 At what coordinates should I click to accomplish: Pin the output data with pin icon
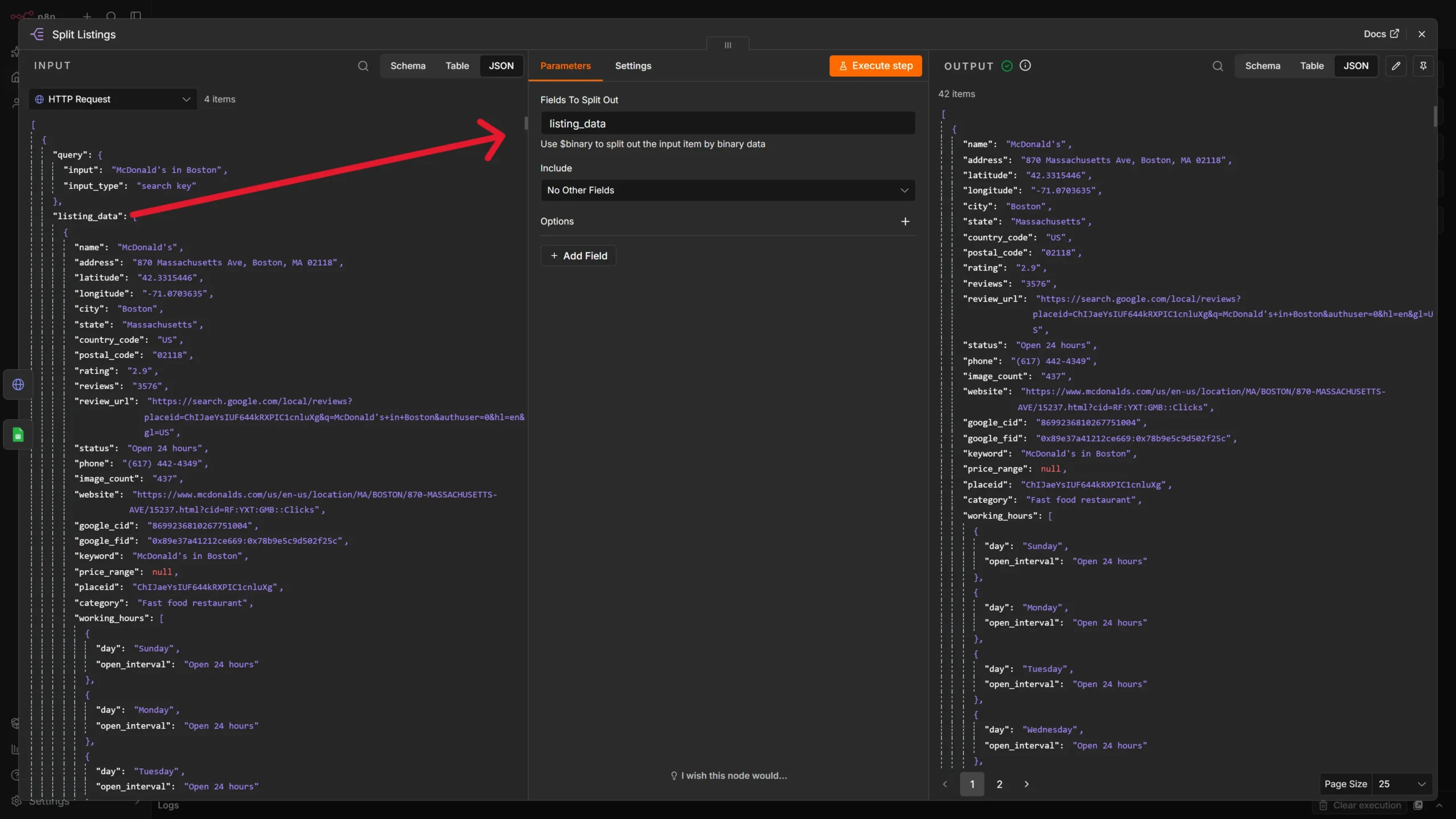click(1423, 66)
